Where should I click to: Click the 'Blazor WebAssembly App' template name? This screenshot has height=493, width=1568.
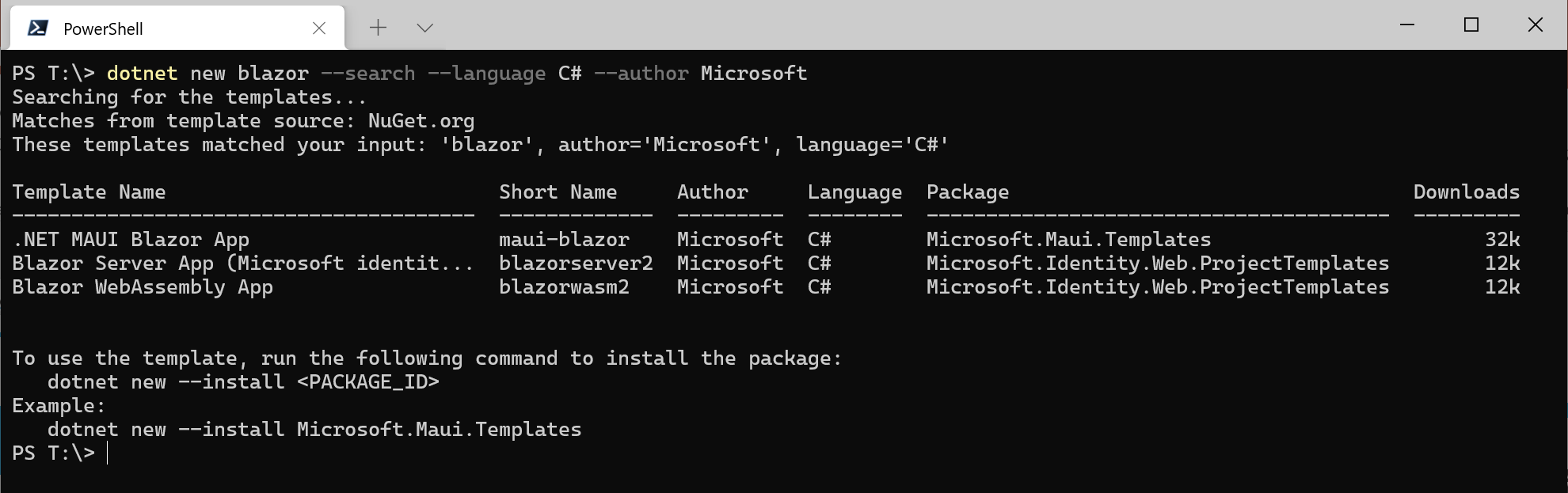click(x=143, y=287)
